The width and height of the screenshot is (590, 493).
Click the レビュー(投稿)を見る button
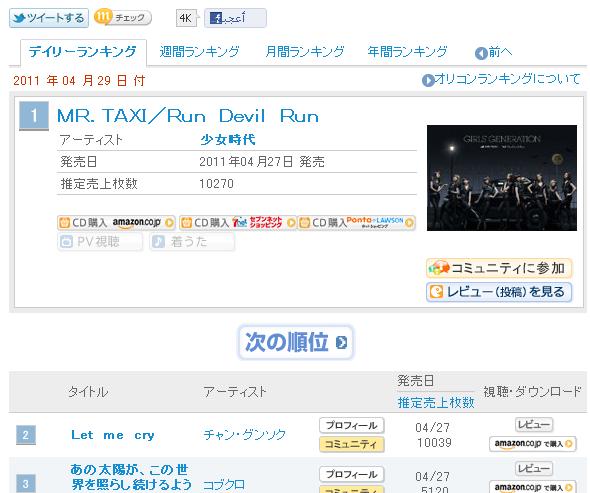pos(499,292)
